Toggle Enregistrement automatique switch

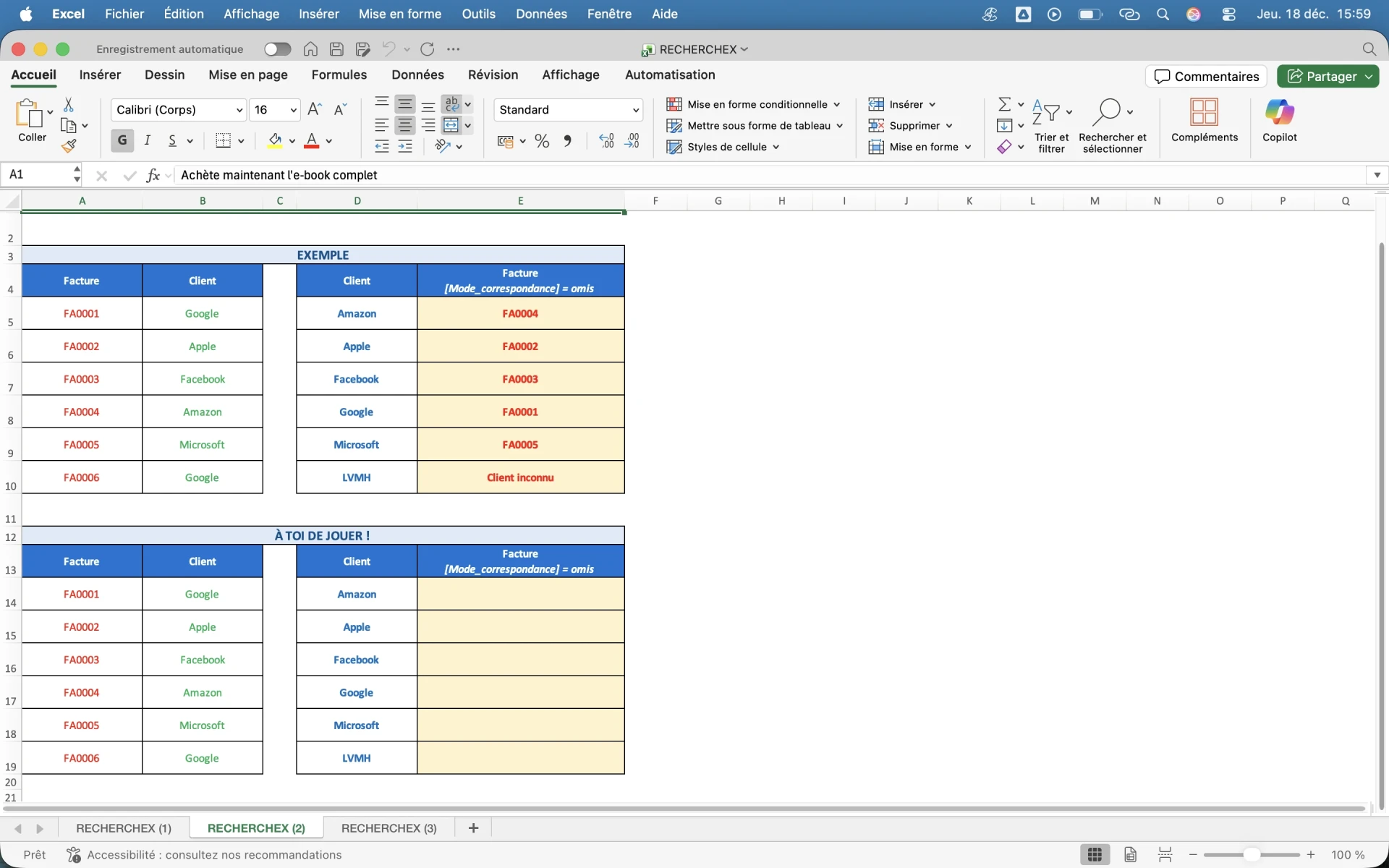click(277, 49)
